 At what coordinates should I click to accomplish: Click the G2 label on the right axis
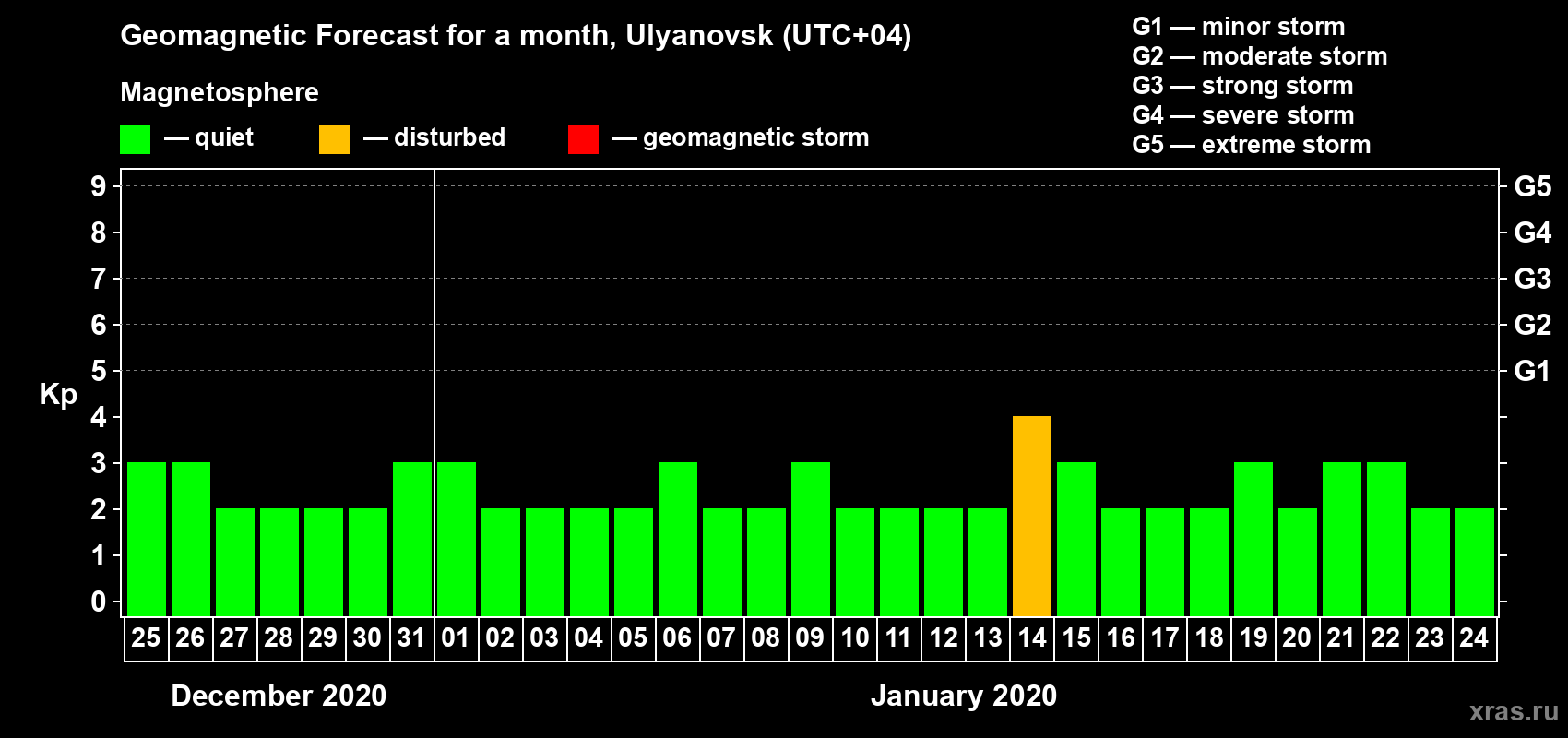[x=1532, y=325]
